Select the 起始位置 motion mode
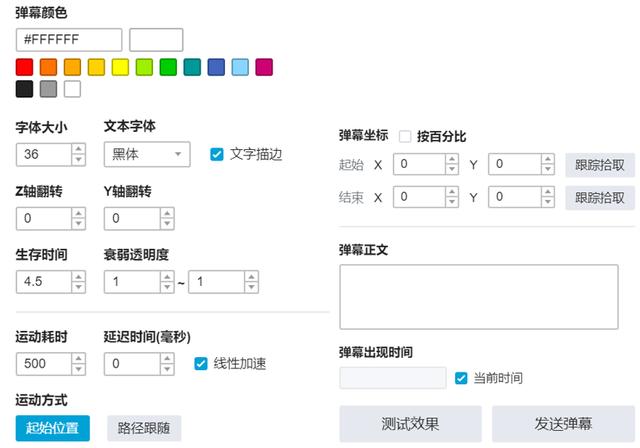 pyautogui.click(x=52, y=428)
